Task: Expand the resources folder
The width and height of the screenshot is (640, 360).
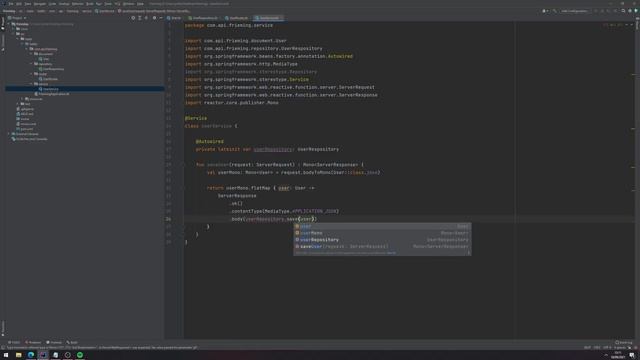Action: 22,99
